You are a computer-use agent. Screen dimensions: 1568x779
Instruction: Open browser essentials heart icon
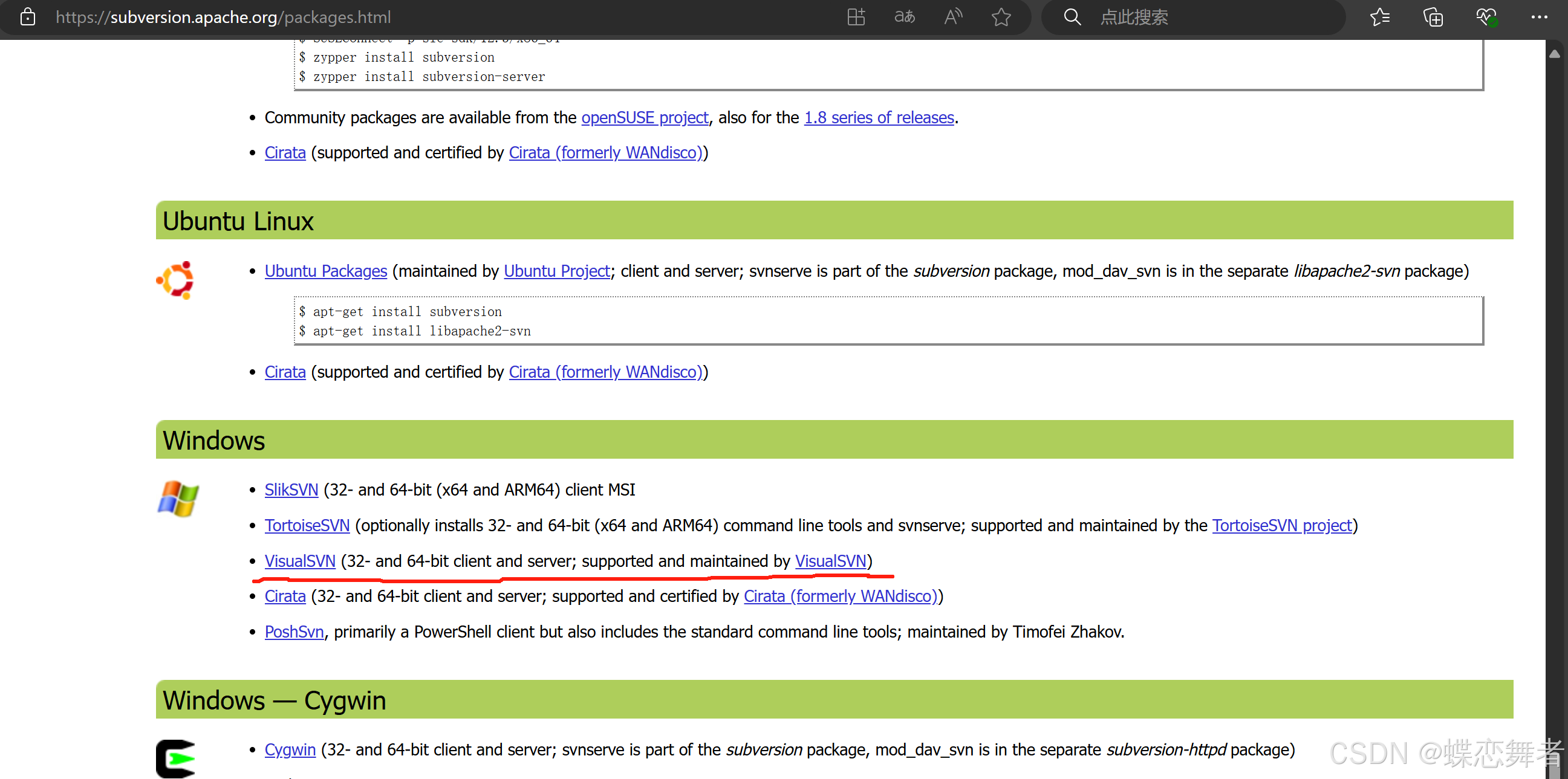point(1486,17)
